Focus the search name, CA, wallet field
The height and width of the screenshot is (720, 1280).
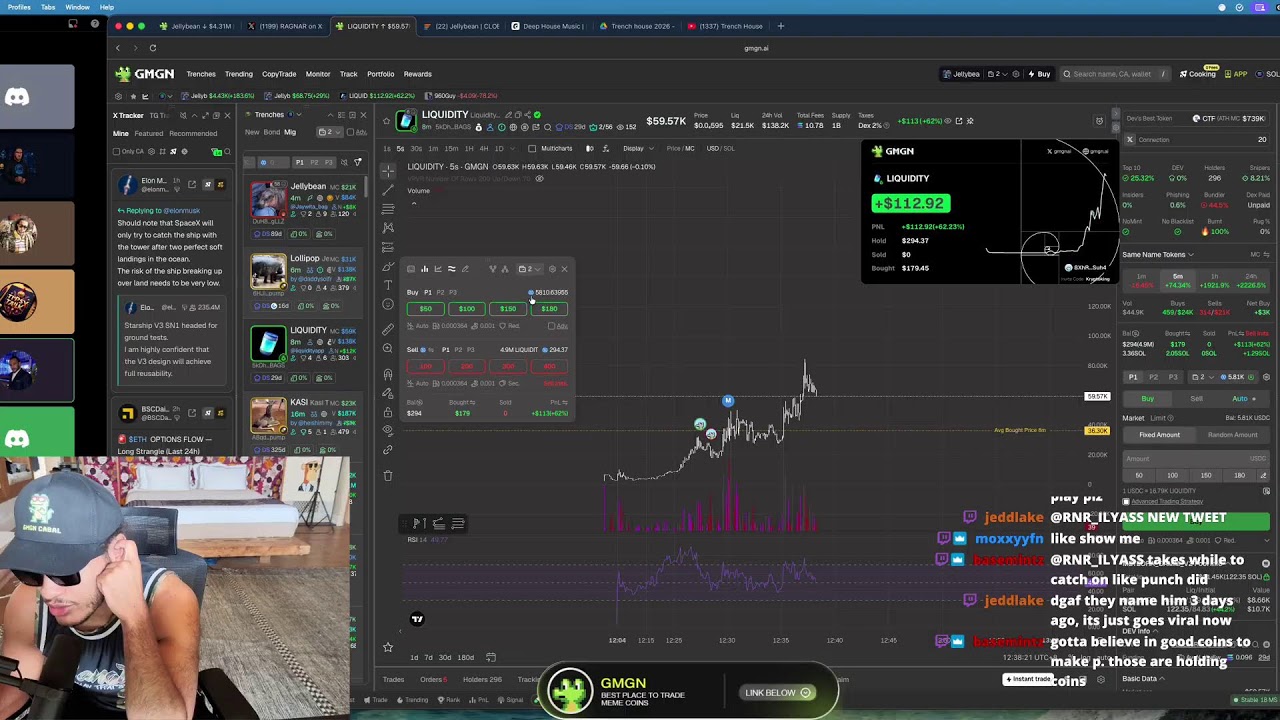[1113, 74]
